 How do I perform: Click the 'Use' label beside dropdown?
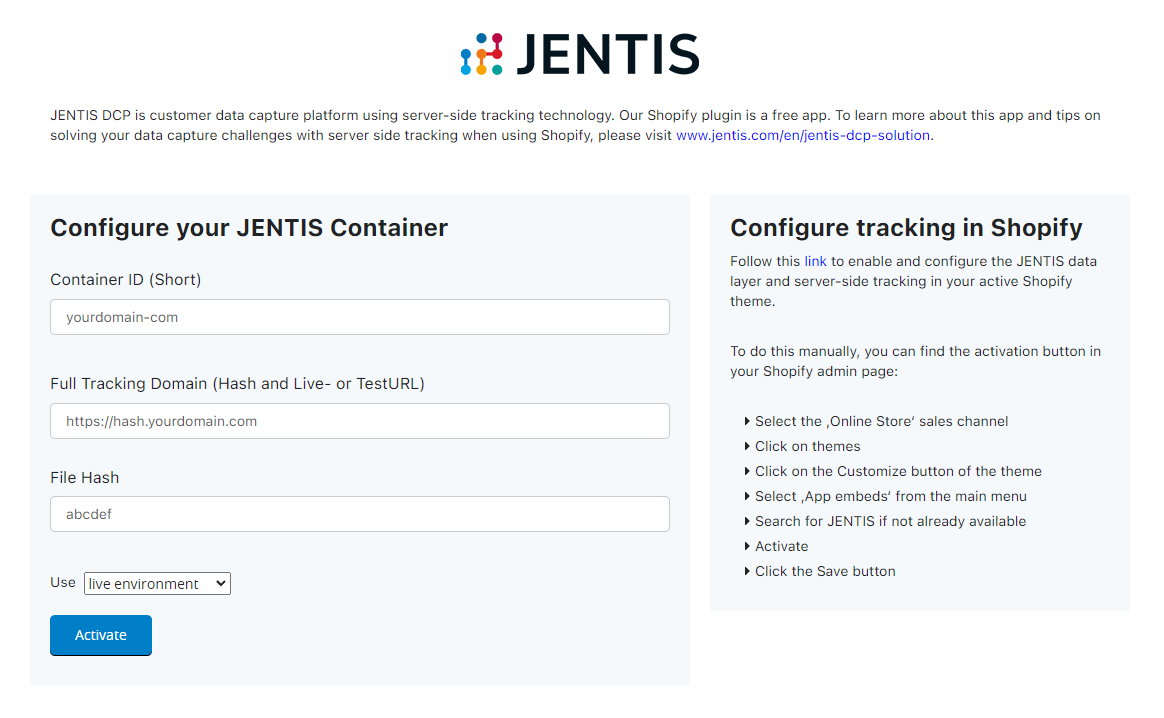(x=63, y=582)
